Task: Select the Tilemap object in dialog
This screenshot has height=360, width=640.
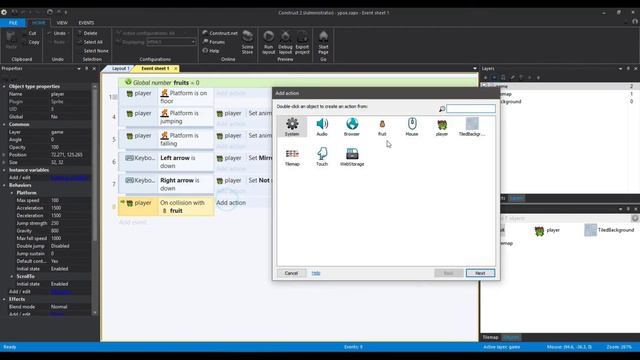Action: pos(292,157)
